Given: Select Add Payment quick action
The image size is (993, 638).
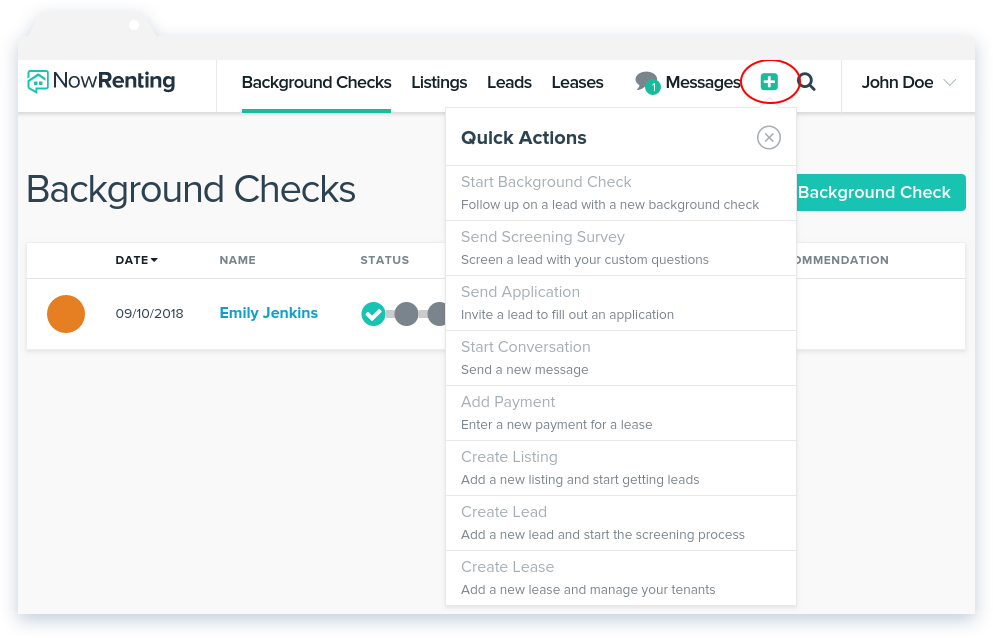Looking at the screenshot, I should coord(621,414).
